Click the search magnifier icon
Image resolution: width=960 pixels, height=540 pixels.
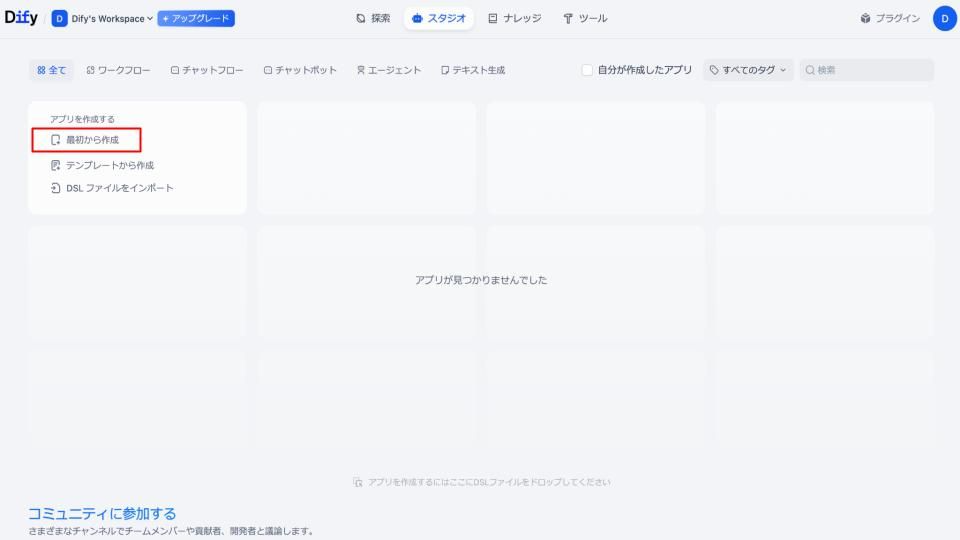pyautogui.click(x=810, y=70)
